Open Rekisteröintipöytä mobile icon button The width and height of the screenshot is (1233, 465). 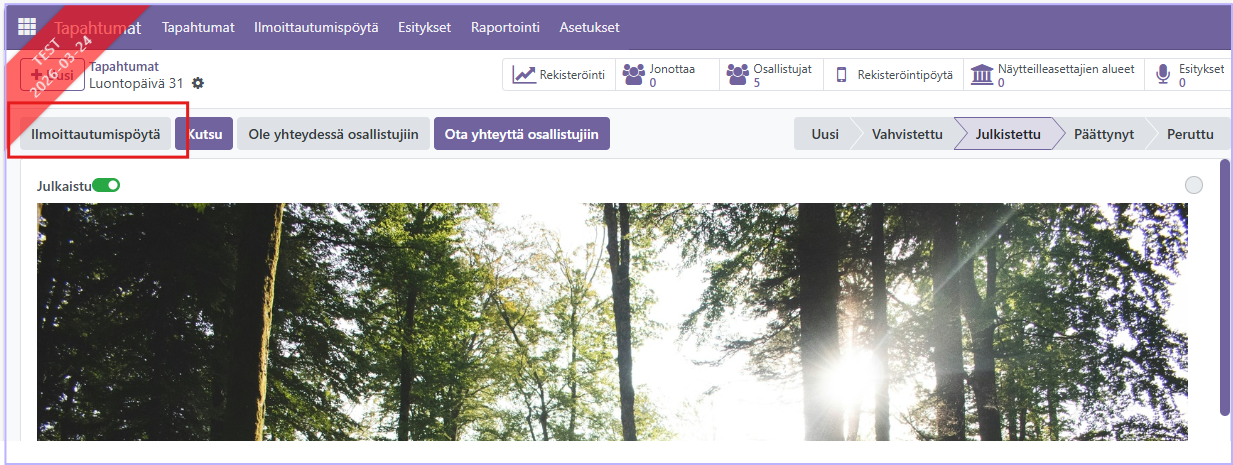[x=893, y=75]
